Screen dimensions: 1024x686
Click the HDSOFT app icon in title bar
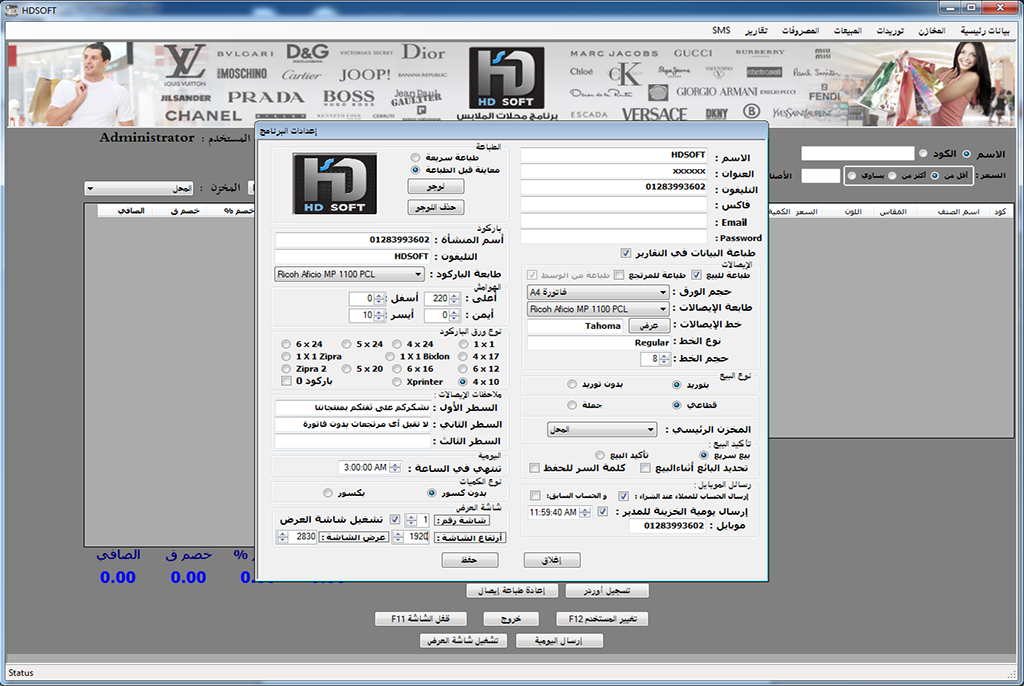coord(12,10)
